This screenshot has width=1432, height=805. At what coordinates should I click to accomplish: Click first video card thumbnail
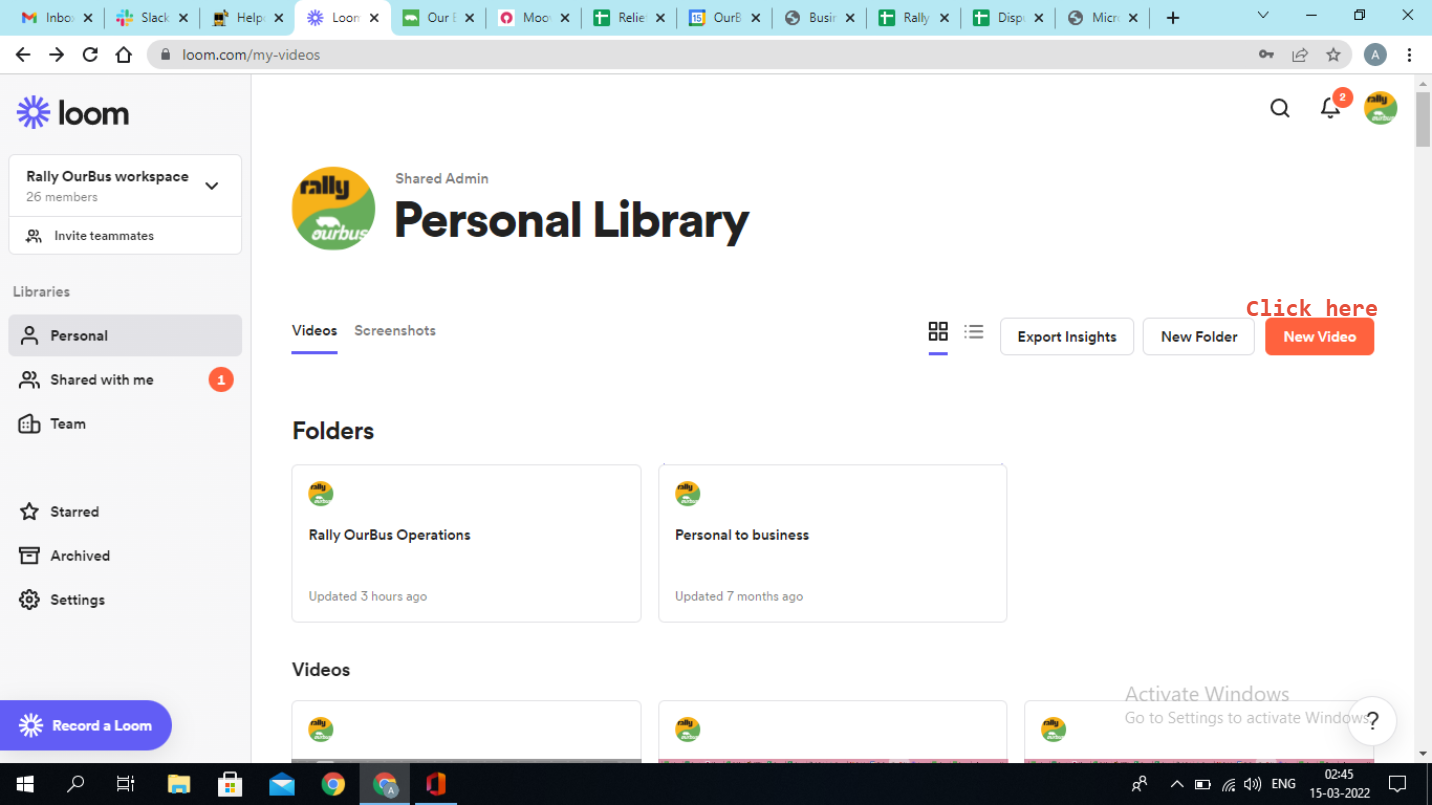(x=466, y=732)
